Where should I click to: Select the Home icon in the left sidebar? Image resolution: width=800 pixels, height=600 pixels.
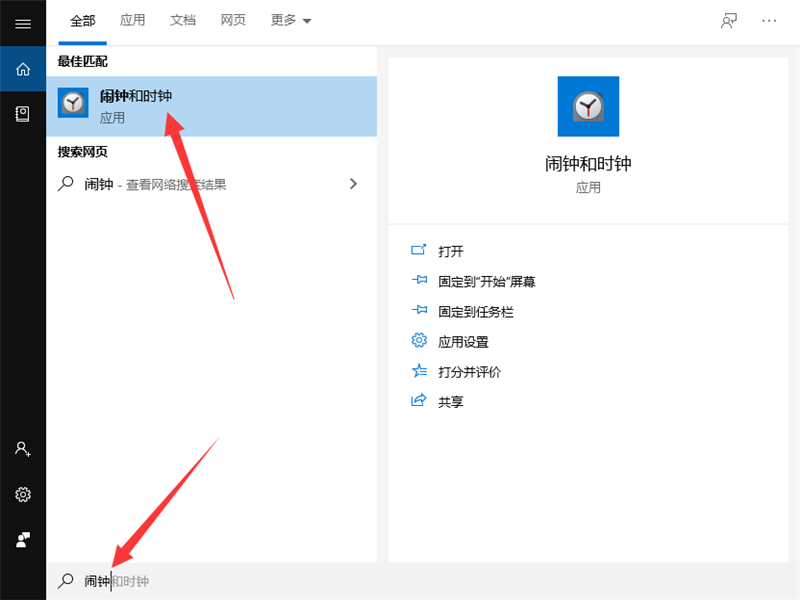(22, 69)
